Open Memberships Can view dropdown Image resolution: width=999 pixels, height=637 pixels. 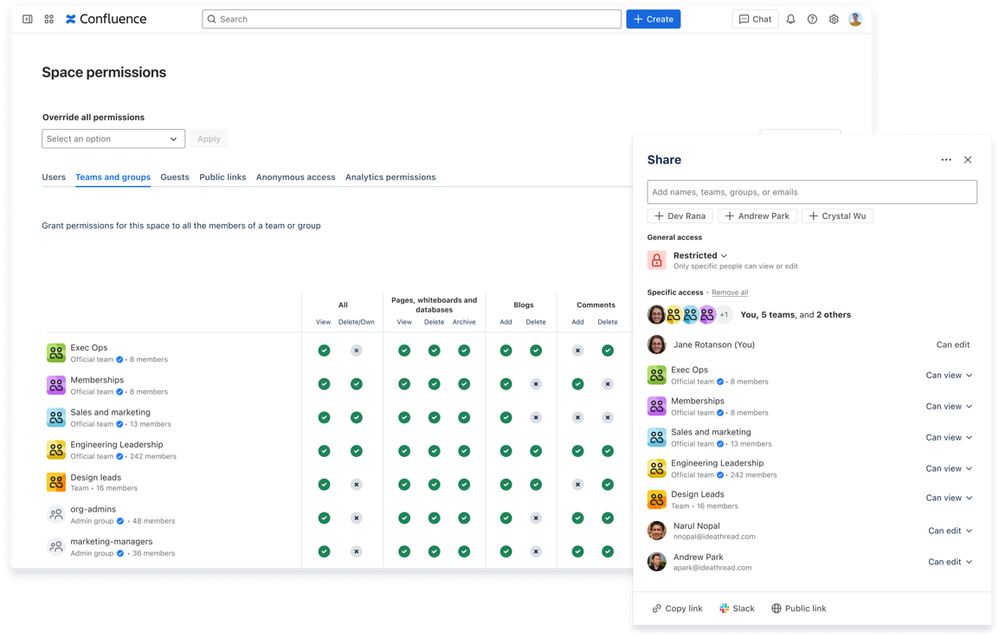coord(949,406)
